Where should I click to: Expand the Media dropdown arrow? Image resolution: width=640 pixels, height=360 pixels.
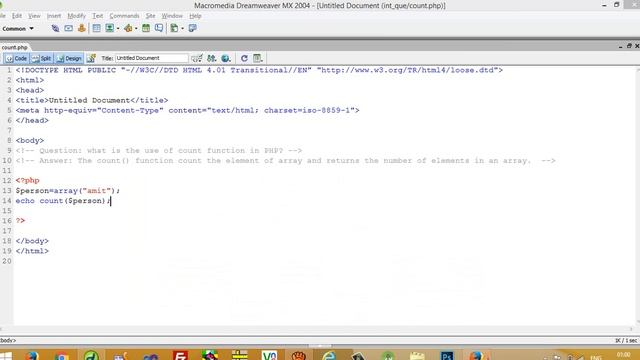pos(136,29)
